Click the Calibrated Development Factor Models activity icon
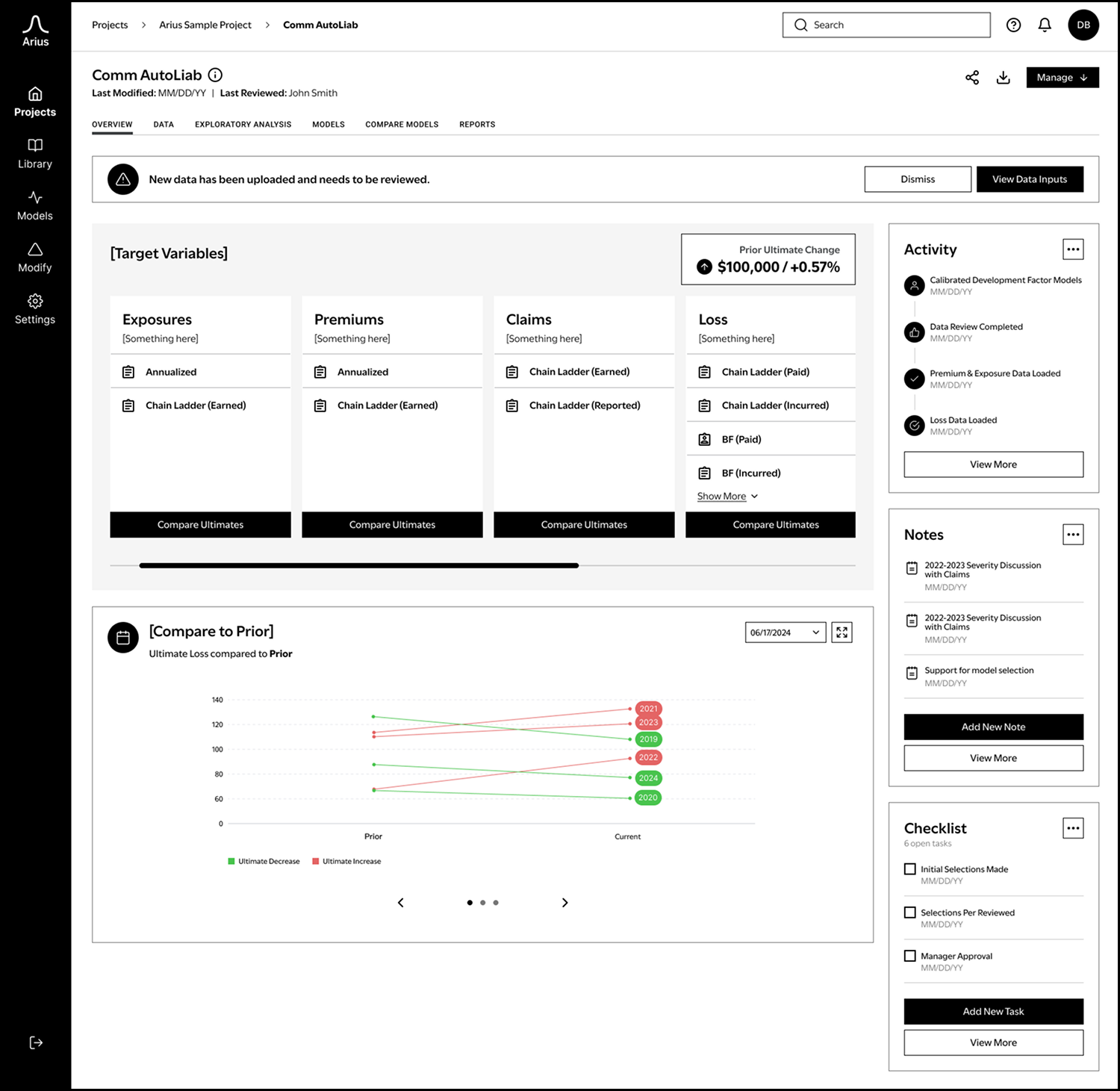 (915, 286)
